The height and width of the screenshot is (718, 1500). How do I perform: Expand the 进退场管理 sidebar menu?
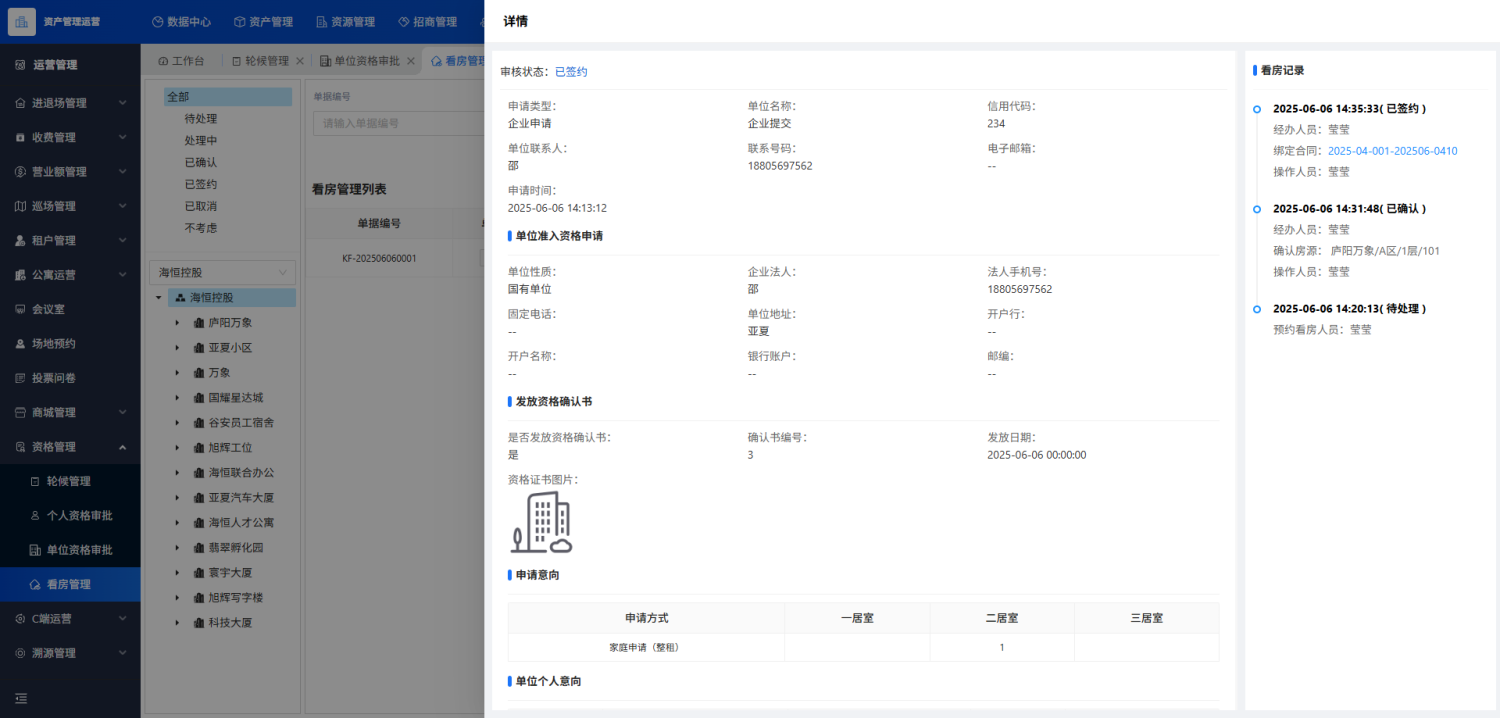(x=70, y=103)
